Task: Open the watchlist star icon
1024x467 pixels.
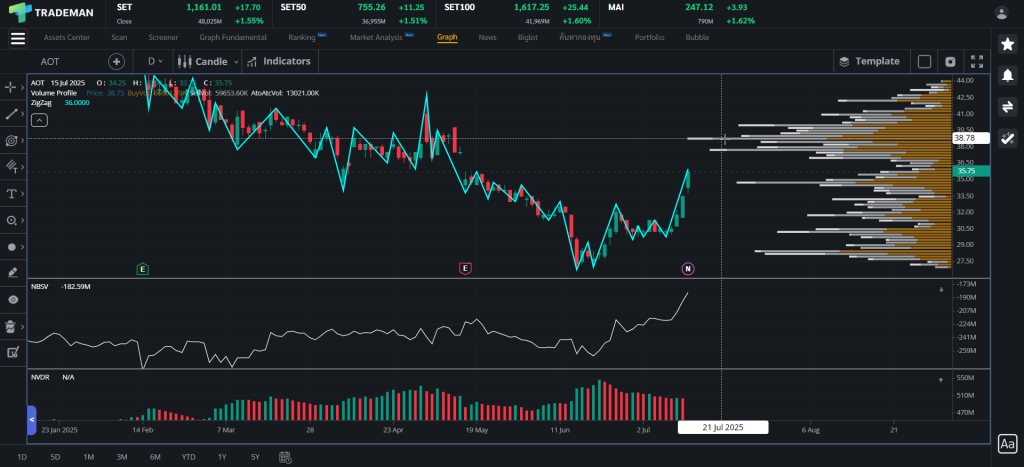Action: [x=1007, y=44]
